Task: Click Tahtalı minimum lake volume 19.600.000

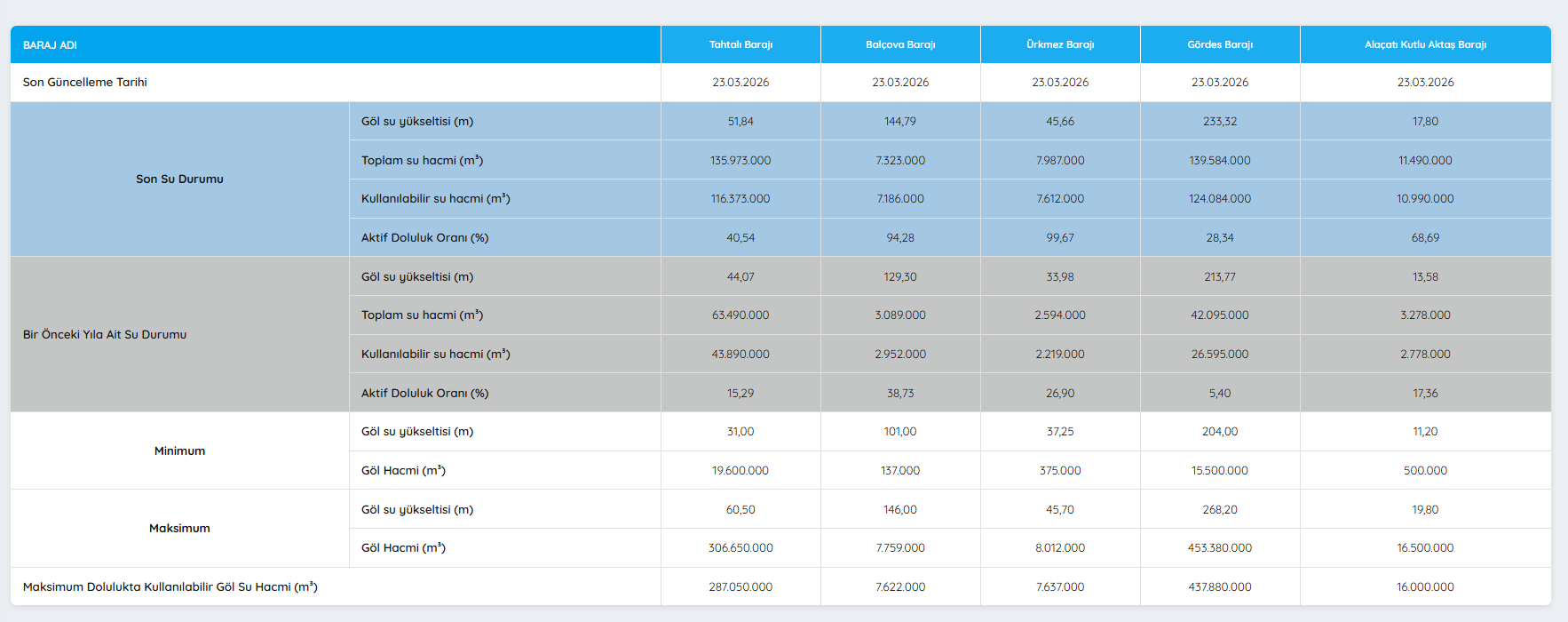Action: (740, 471)
